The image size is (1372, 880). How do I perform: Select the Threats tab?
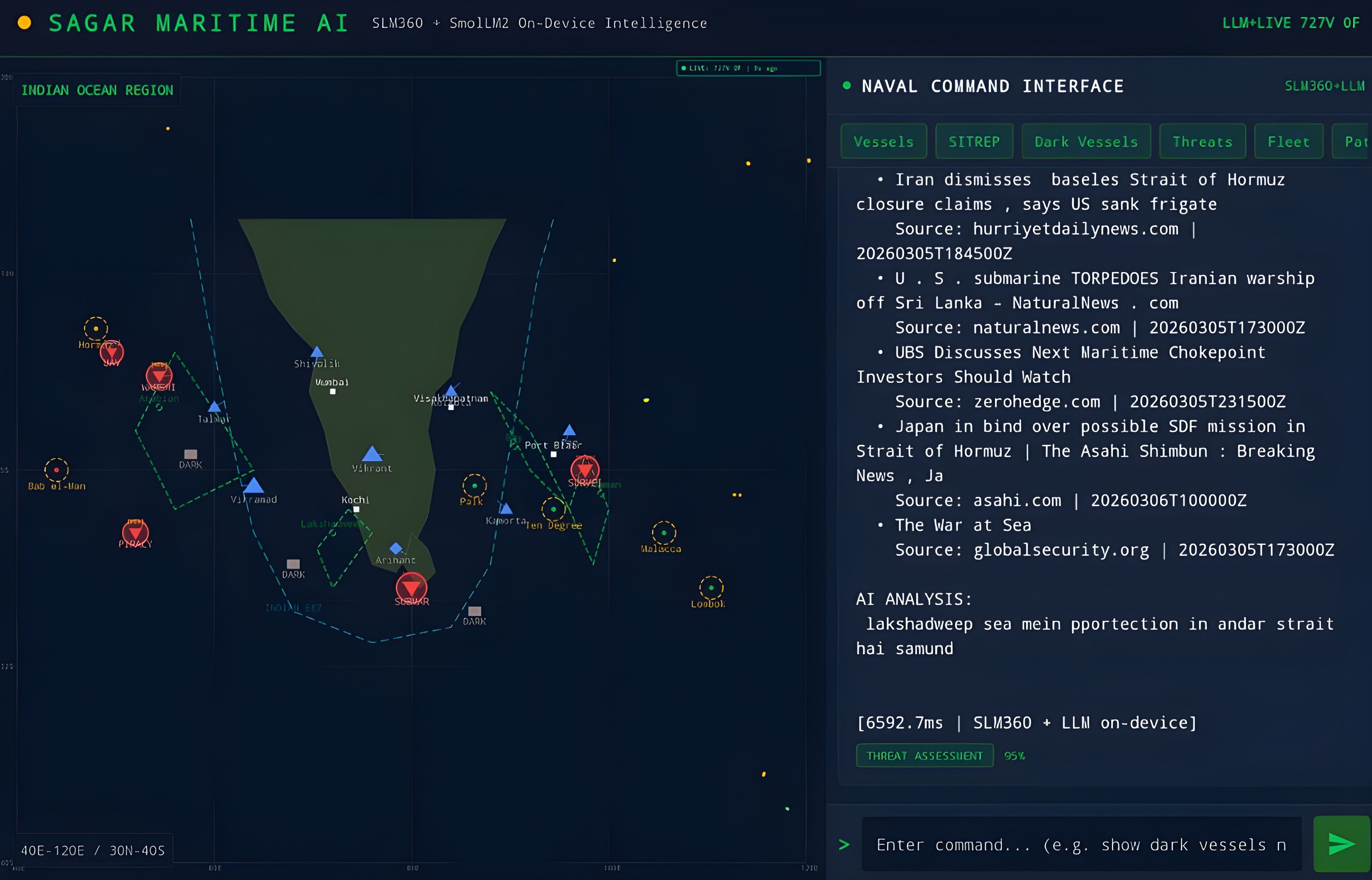click(x=1202, y=141)
